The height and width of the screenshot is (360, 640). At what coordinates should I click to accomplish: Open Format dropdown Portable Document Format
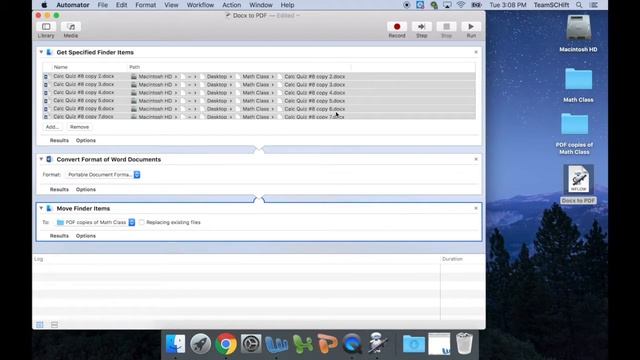click(x=103, y=175)
